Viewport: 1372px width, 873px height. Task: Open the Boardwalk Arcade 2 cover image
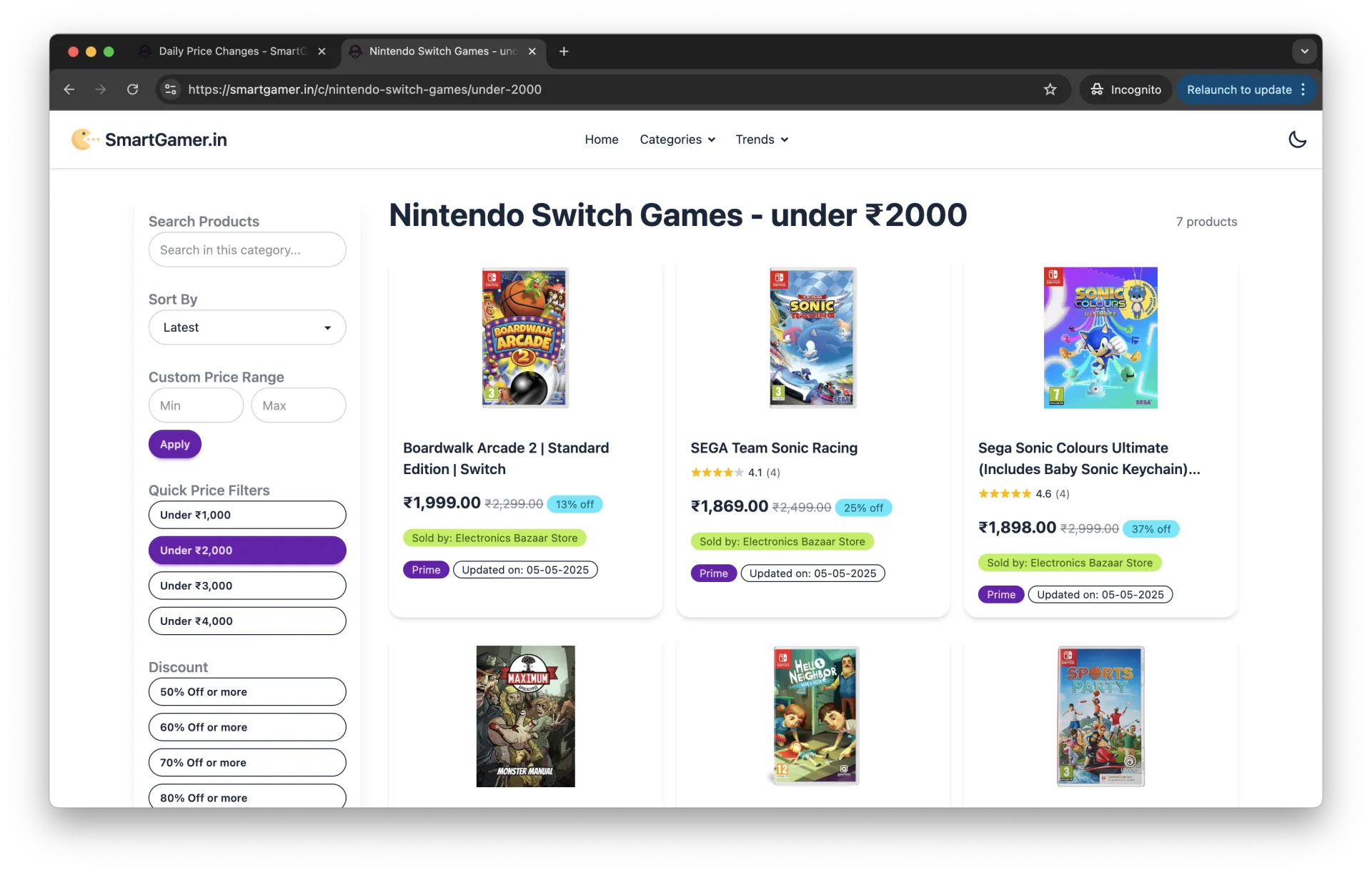[525, 337]
